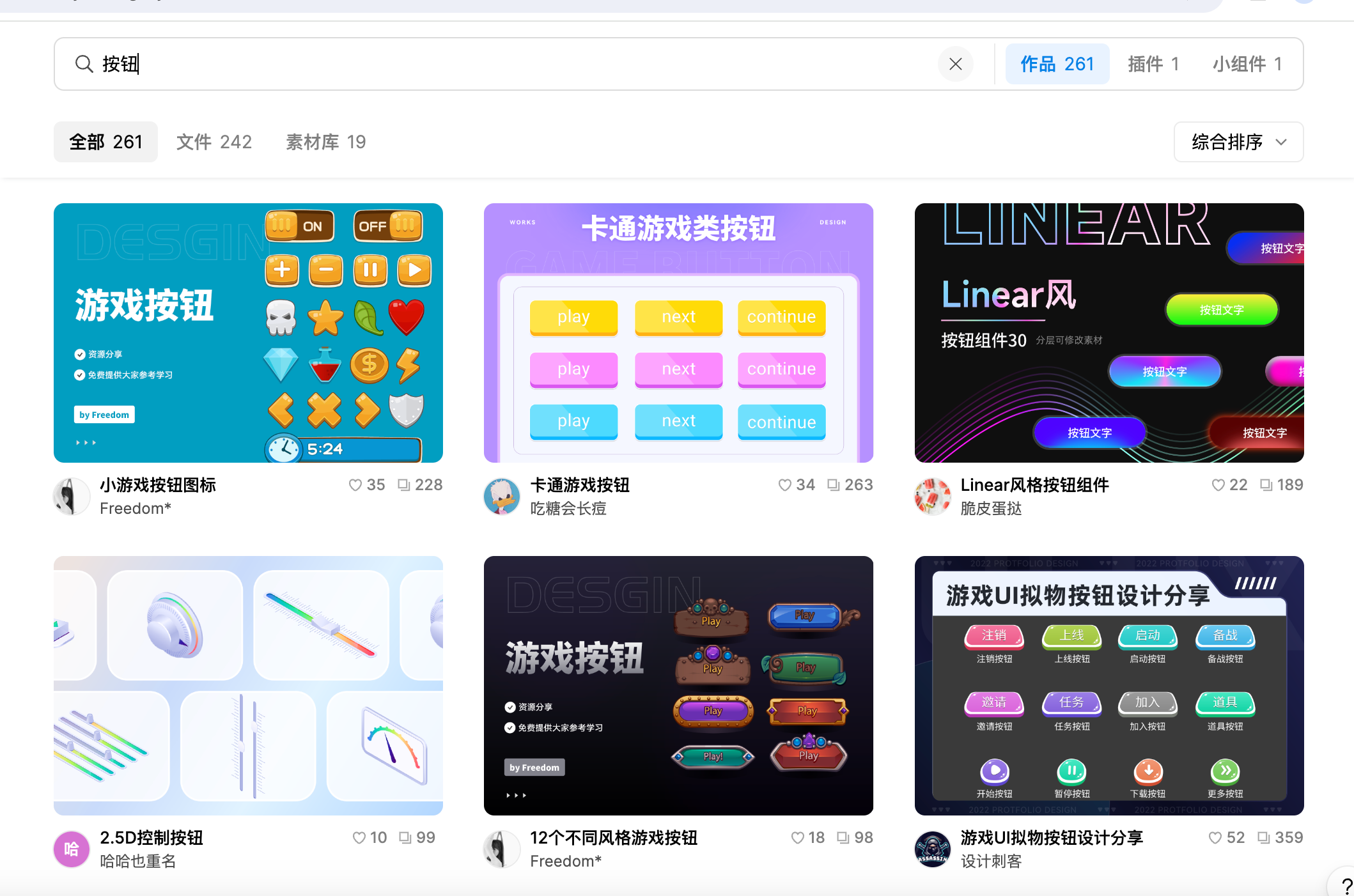Click Freedom* avatar under 小游戏按钮图标

point(71,497)
